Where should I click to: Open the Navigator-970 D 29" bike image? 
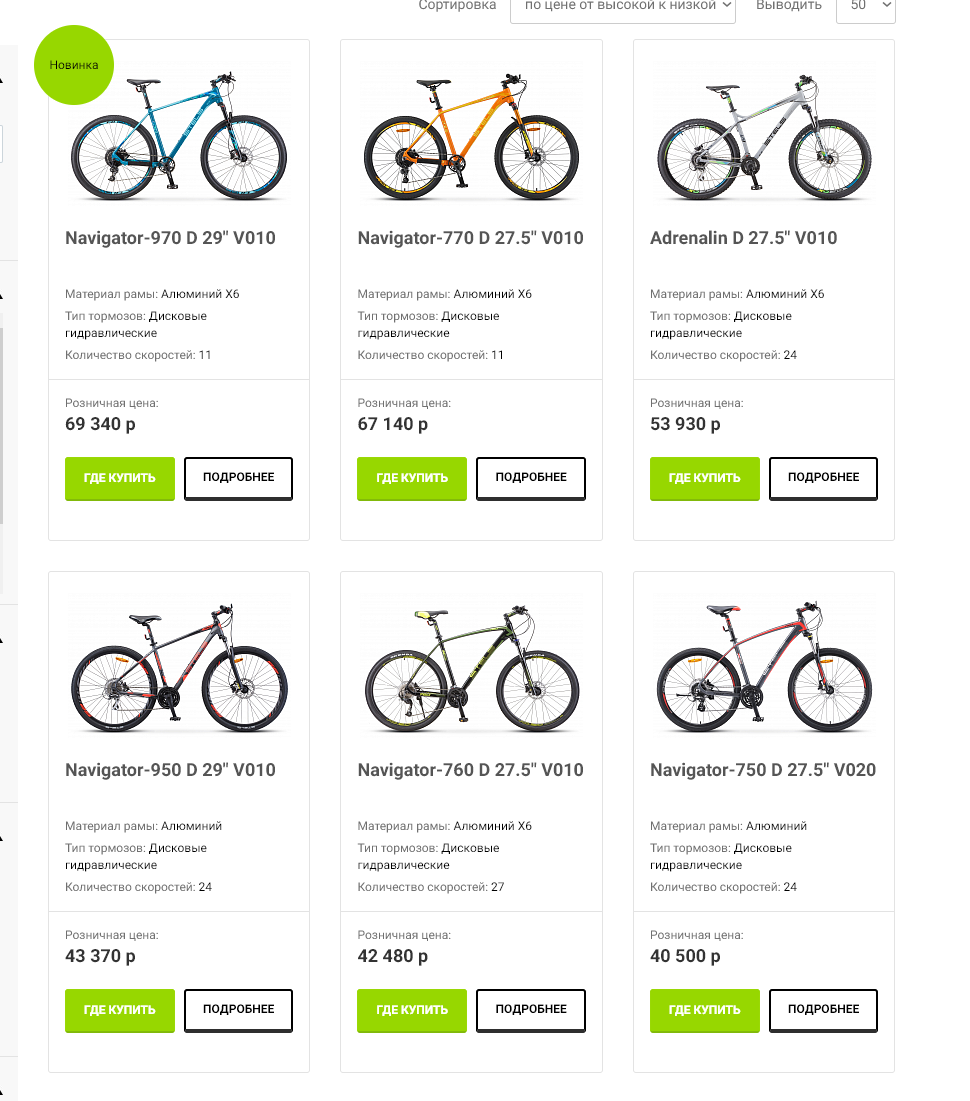tap(179, 136)
